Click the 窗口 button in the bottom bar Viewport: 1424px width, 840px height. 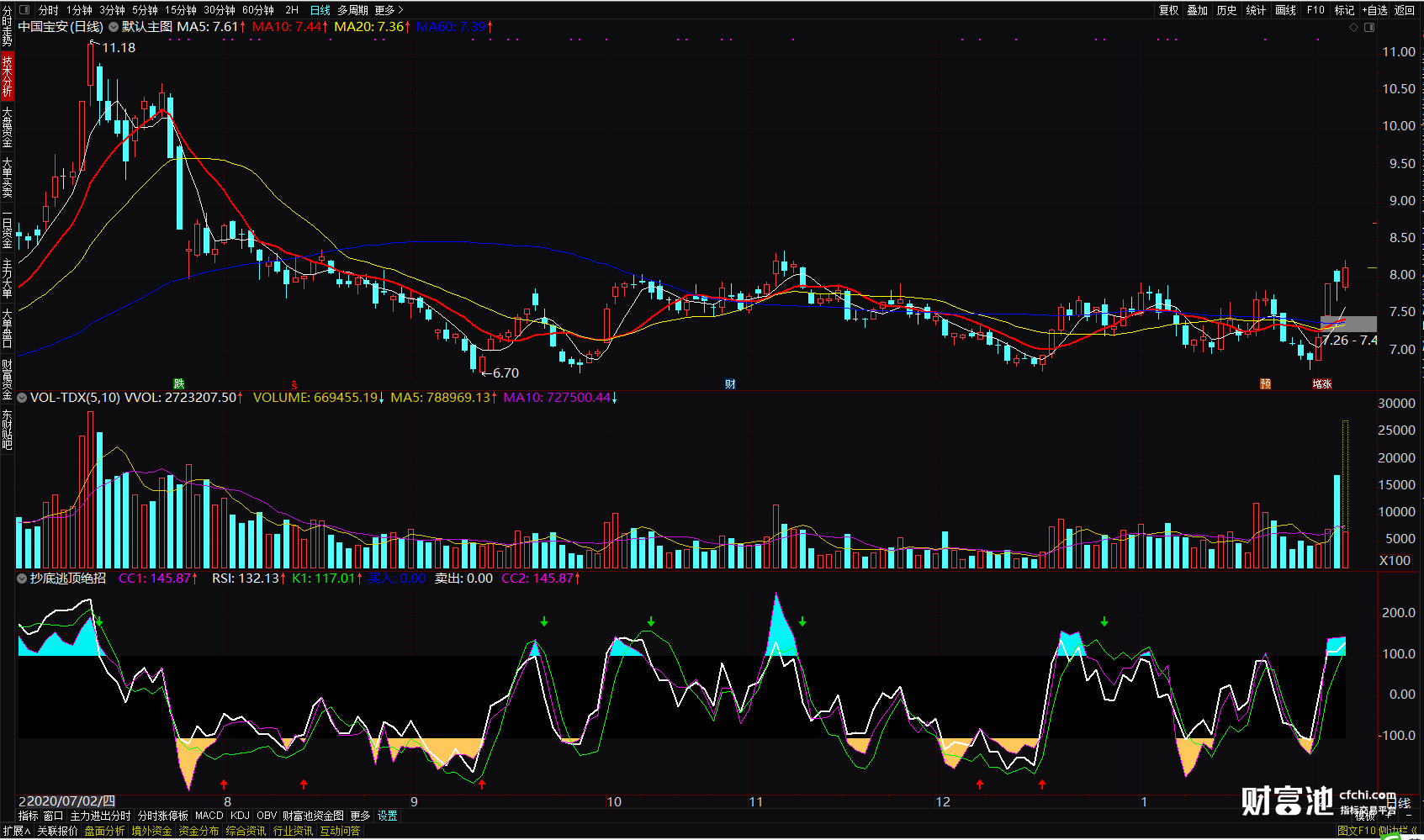[x=53, y=816]
